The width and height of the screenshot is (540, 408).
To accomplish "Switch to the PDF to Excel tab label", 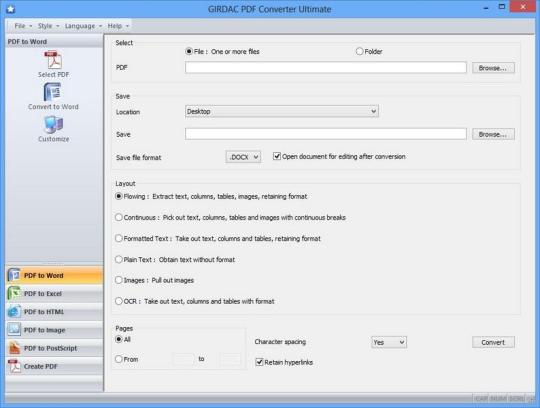I will pyautogui.click(x=43, y=294).
